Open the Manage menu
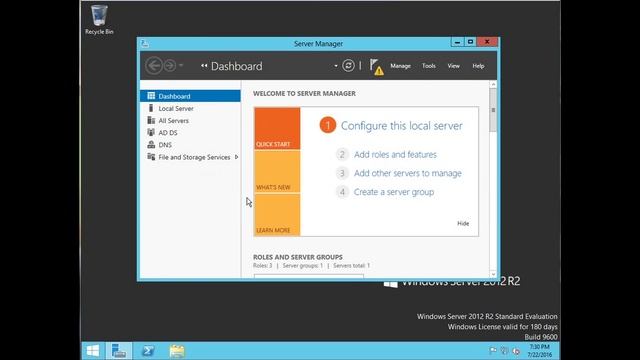Image resolution: width=640 pixels, height=360 pixels. point(400,66)
